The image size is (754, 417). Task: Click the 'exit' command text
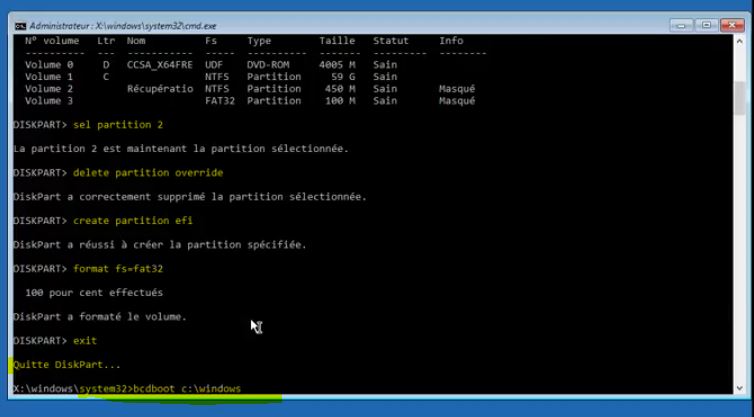(85, 341)
